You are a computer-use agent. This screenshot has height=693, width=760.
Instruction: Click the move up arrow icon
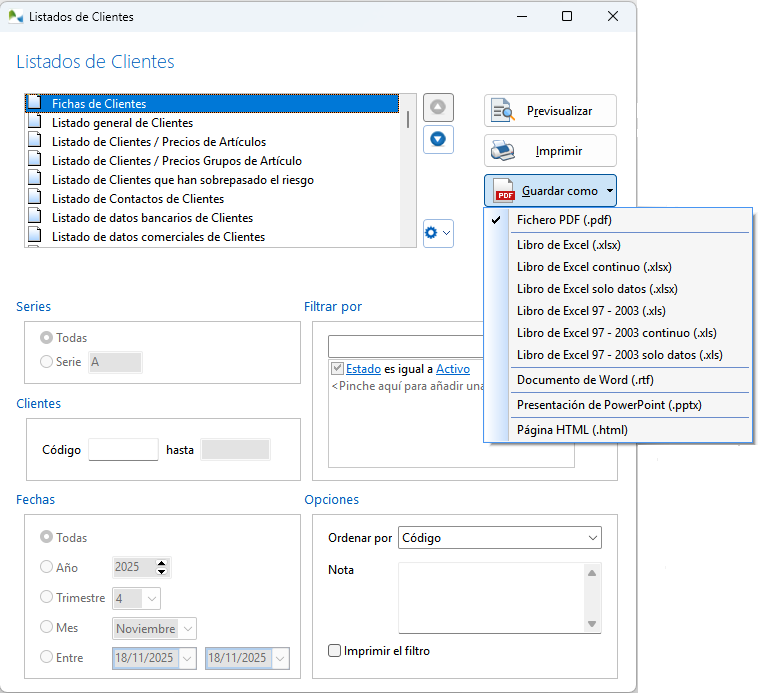[x=438, y=107]
